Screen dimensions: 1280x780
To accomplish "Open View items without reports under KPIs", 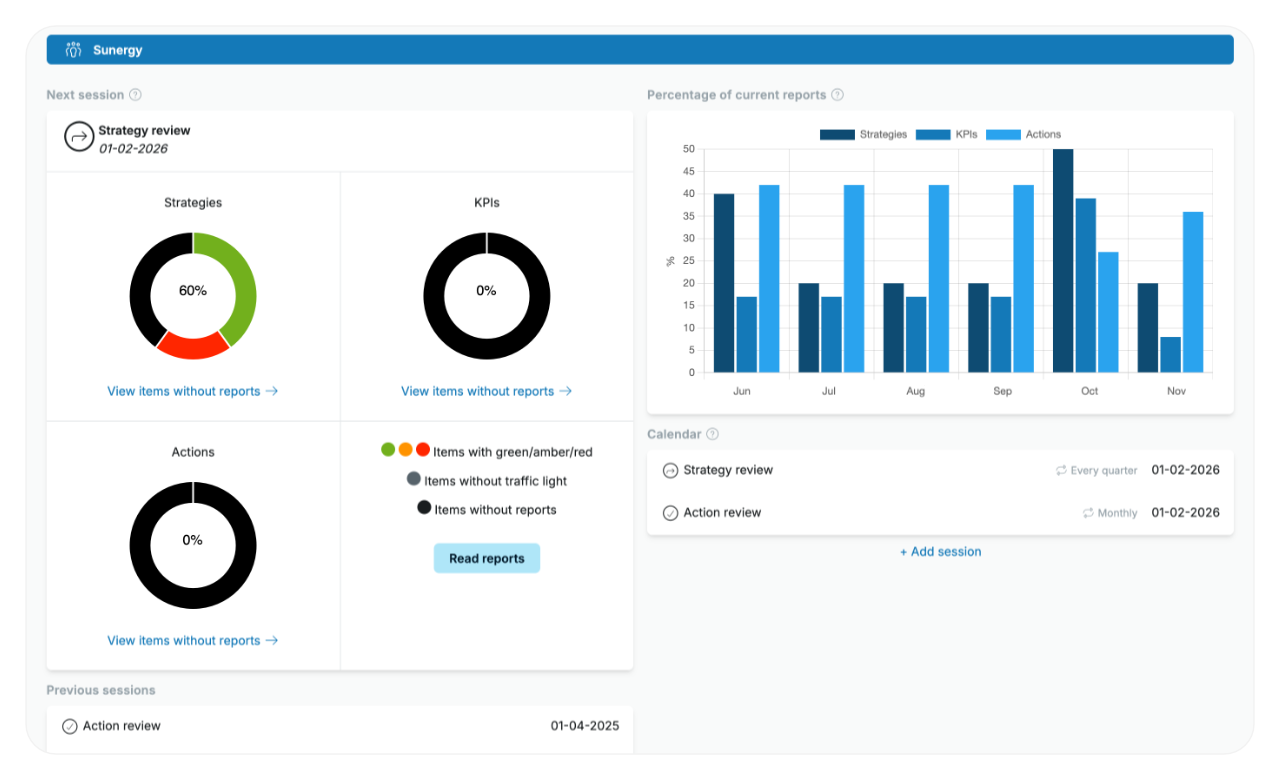I will click(x=486, y=391).
